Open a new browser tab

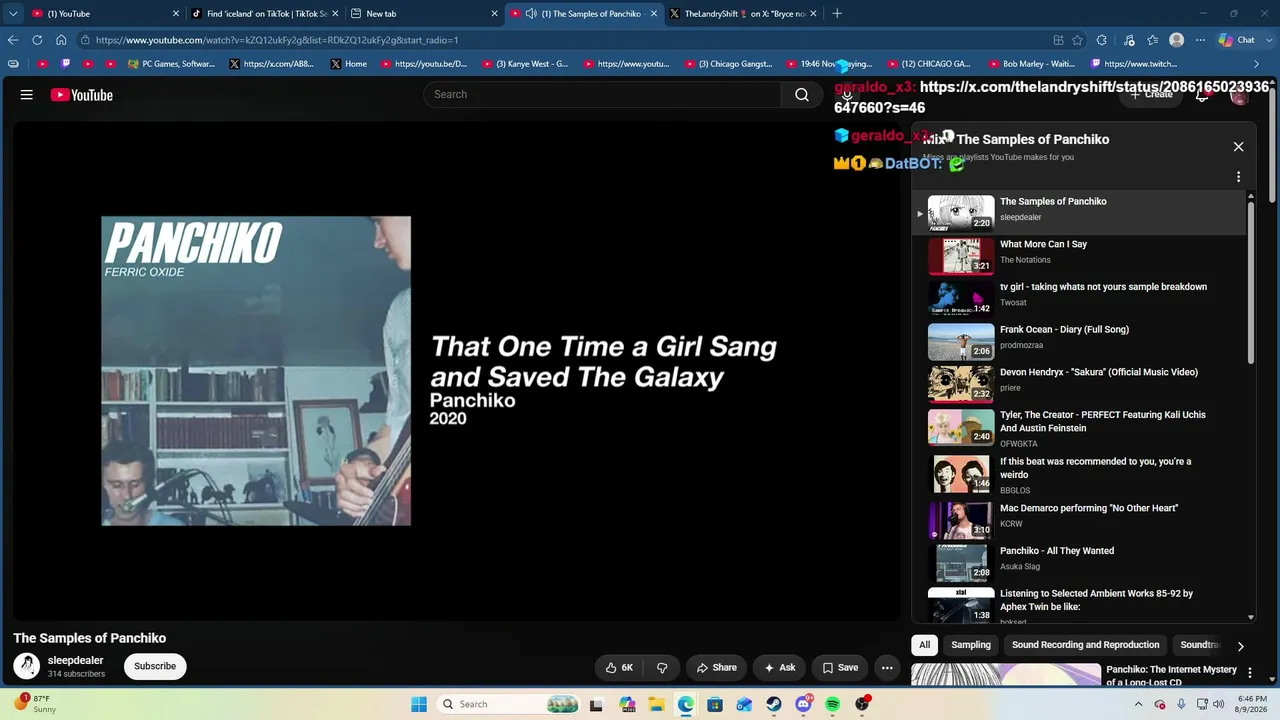[837, 14]
